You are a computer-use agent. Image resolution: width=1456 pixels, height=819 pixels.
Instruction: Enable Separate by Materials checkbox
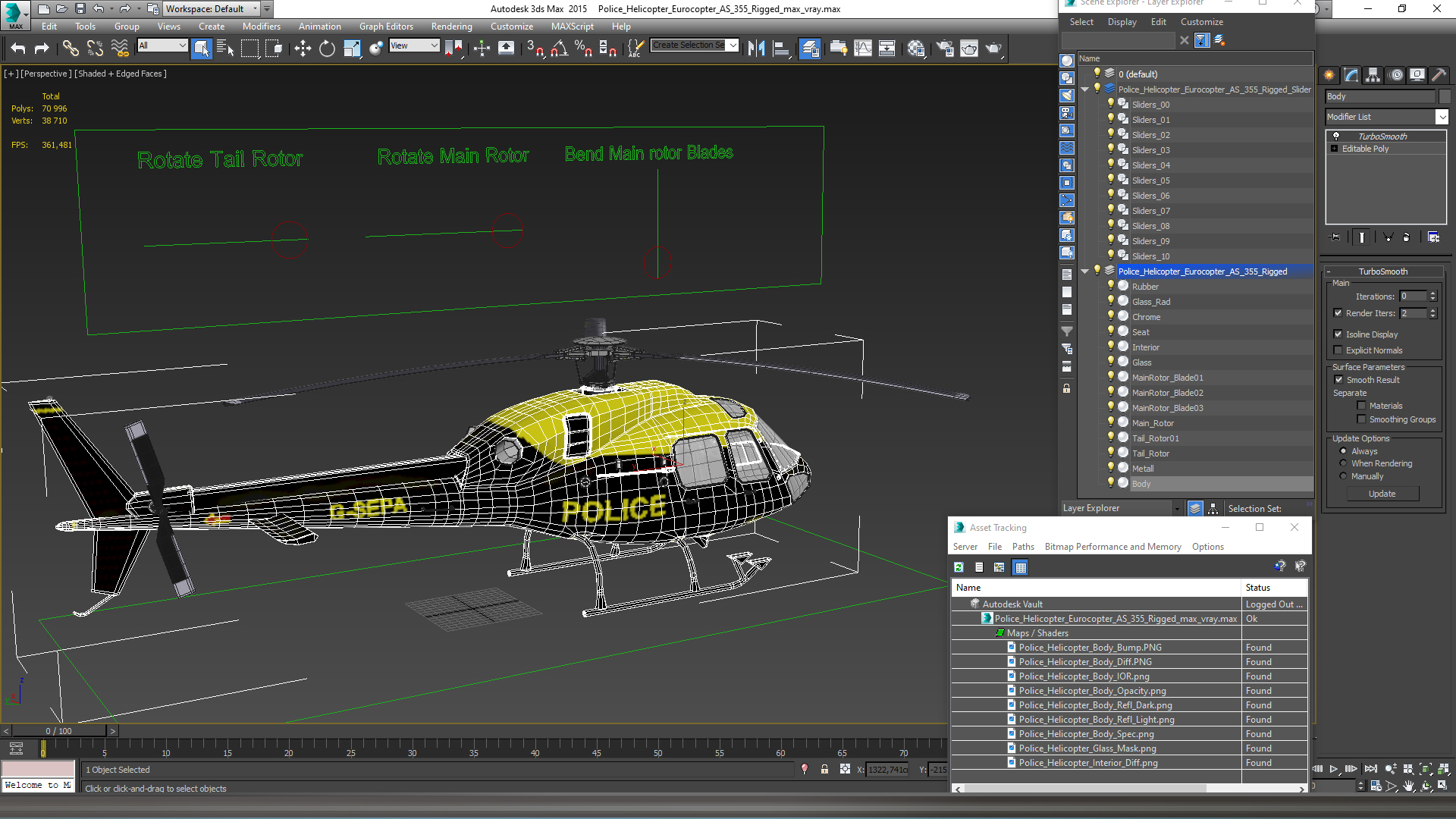click(x=1361, y=406)
